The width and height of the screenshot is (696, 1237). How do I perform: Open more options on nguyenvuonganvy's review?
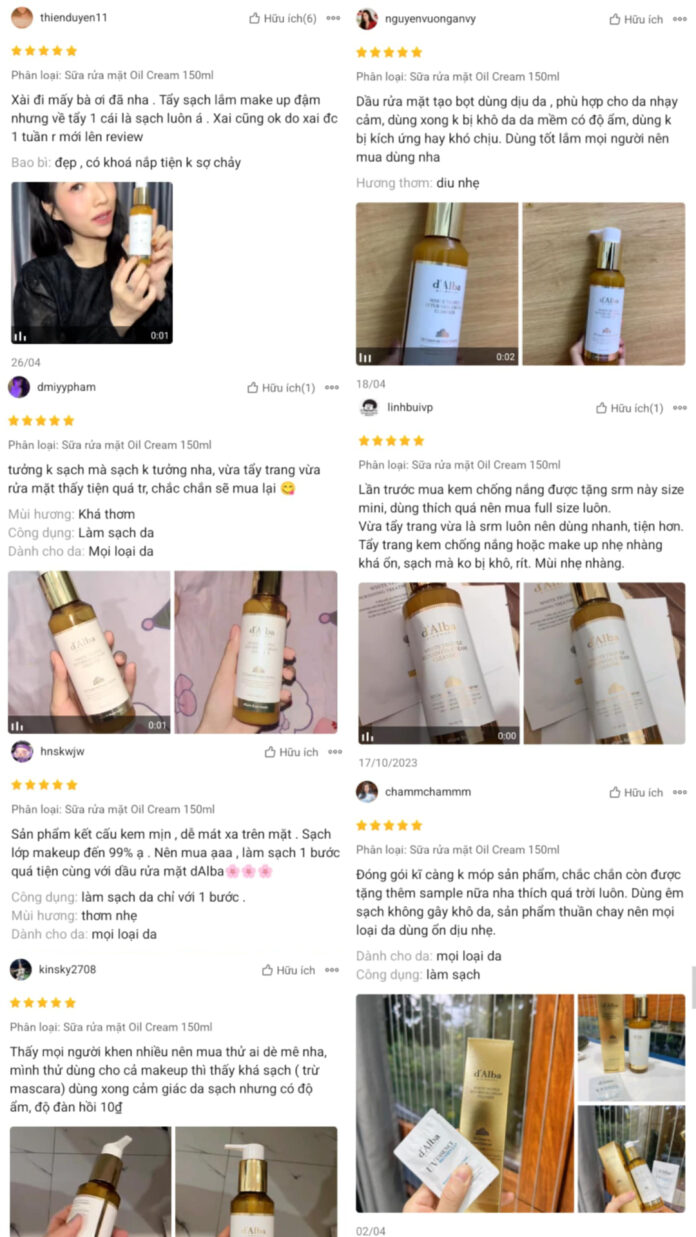[680, 19]
